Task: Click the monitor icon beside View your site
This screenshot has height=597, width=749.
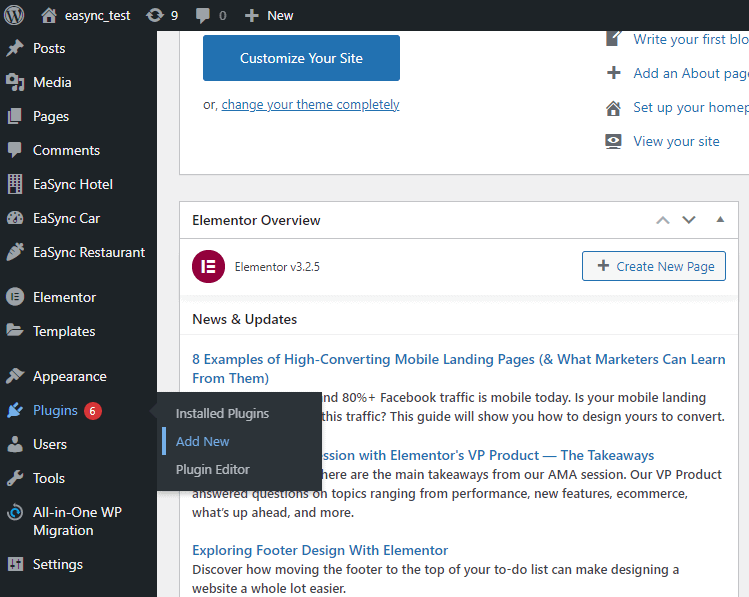Action: (613, 141)
